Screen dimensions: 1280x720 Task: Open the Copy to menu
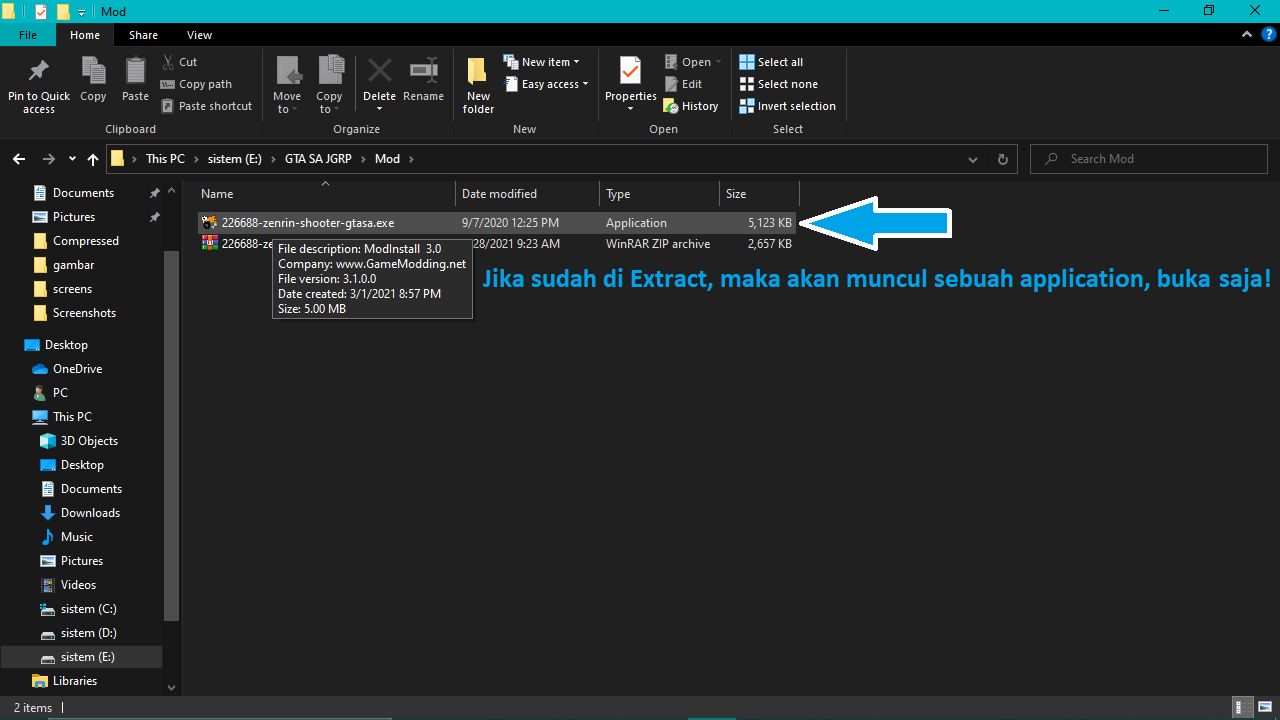pyautogui.click(x=330, y=85)
